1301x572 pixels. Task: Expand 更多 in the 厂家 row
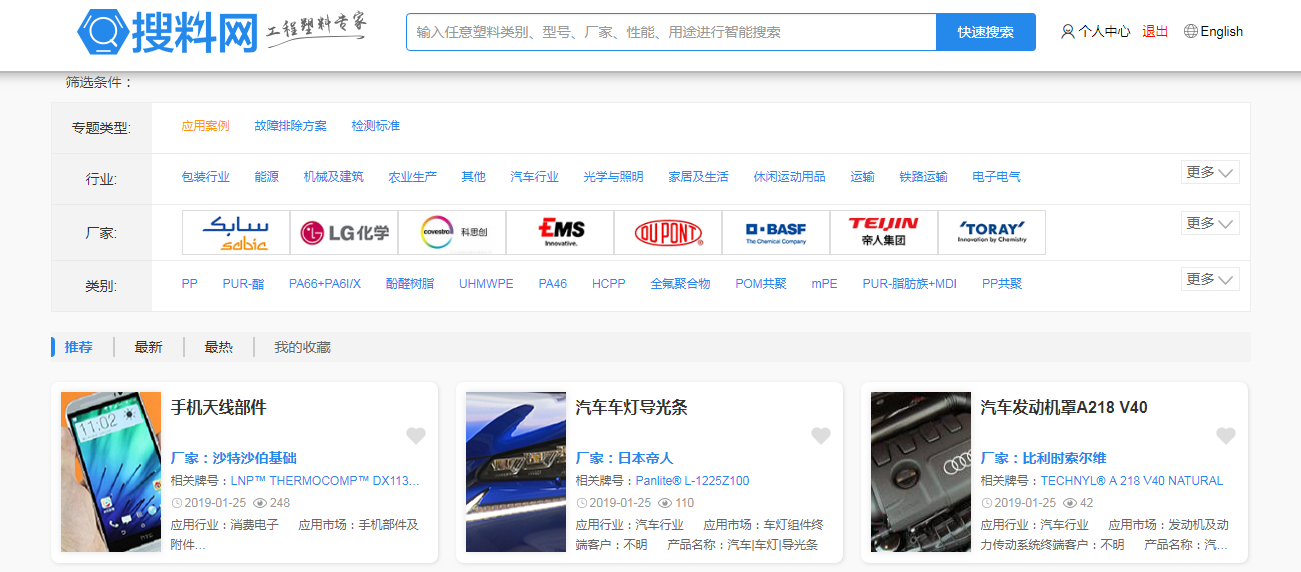[1210, 223]
